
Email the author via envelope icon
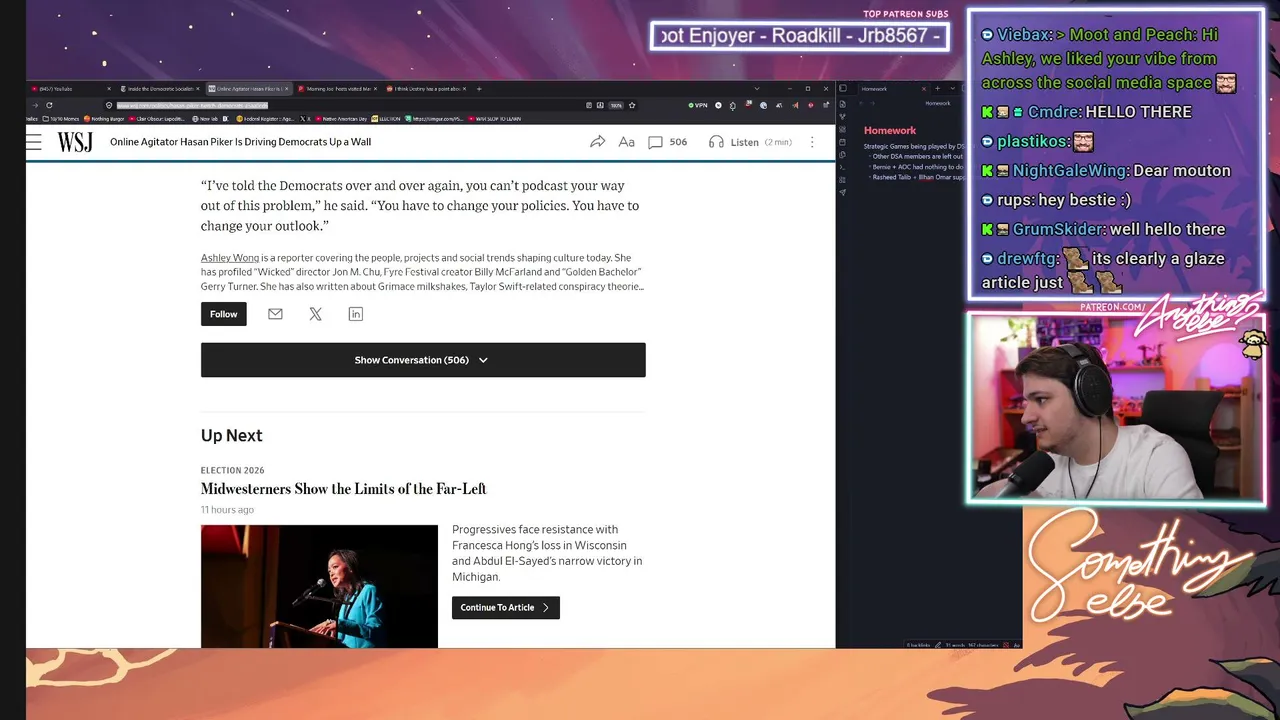tap(275, 314)
